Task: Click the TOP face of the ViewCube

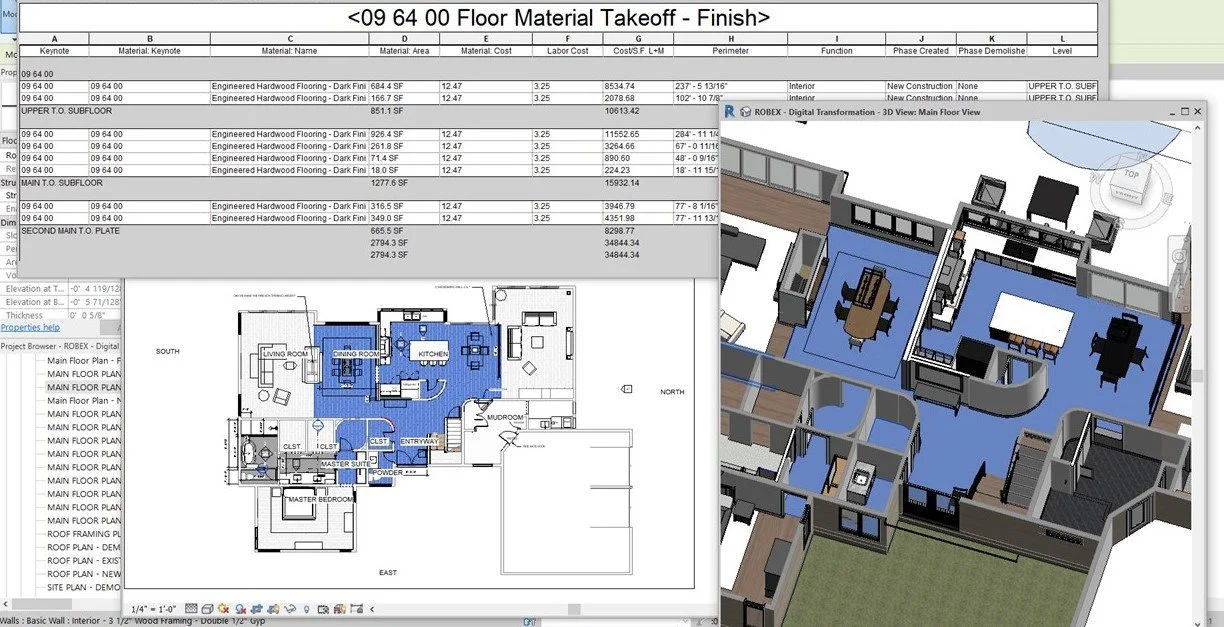Action: coord(1131,174)
